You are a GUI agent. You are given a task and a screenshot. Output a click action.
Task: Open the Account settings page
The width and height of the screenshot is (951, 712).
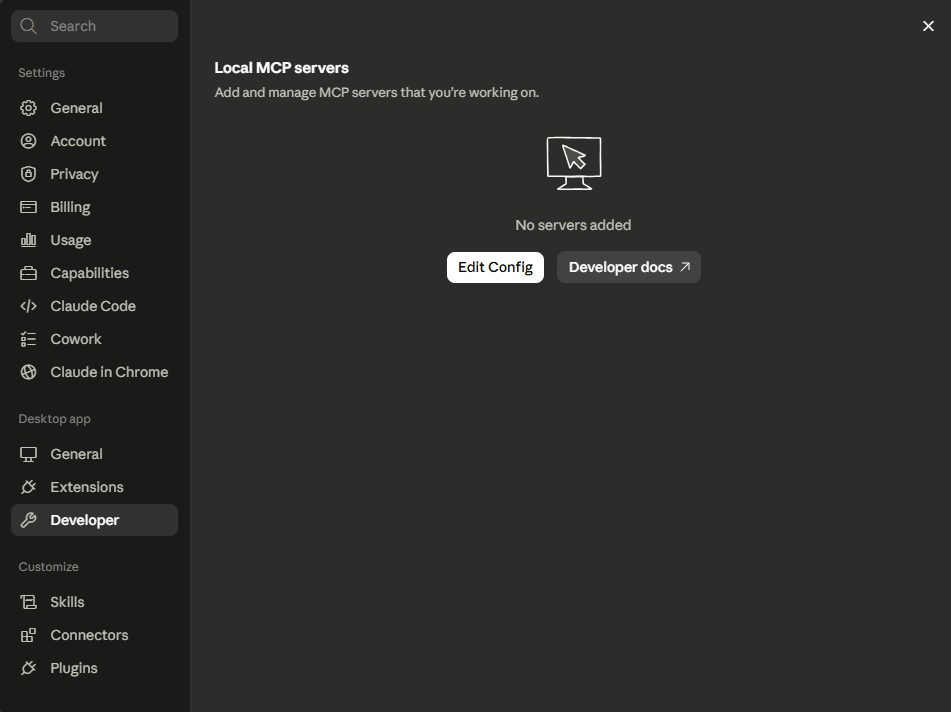pos(94,141)
